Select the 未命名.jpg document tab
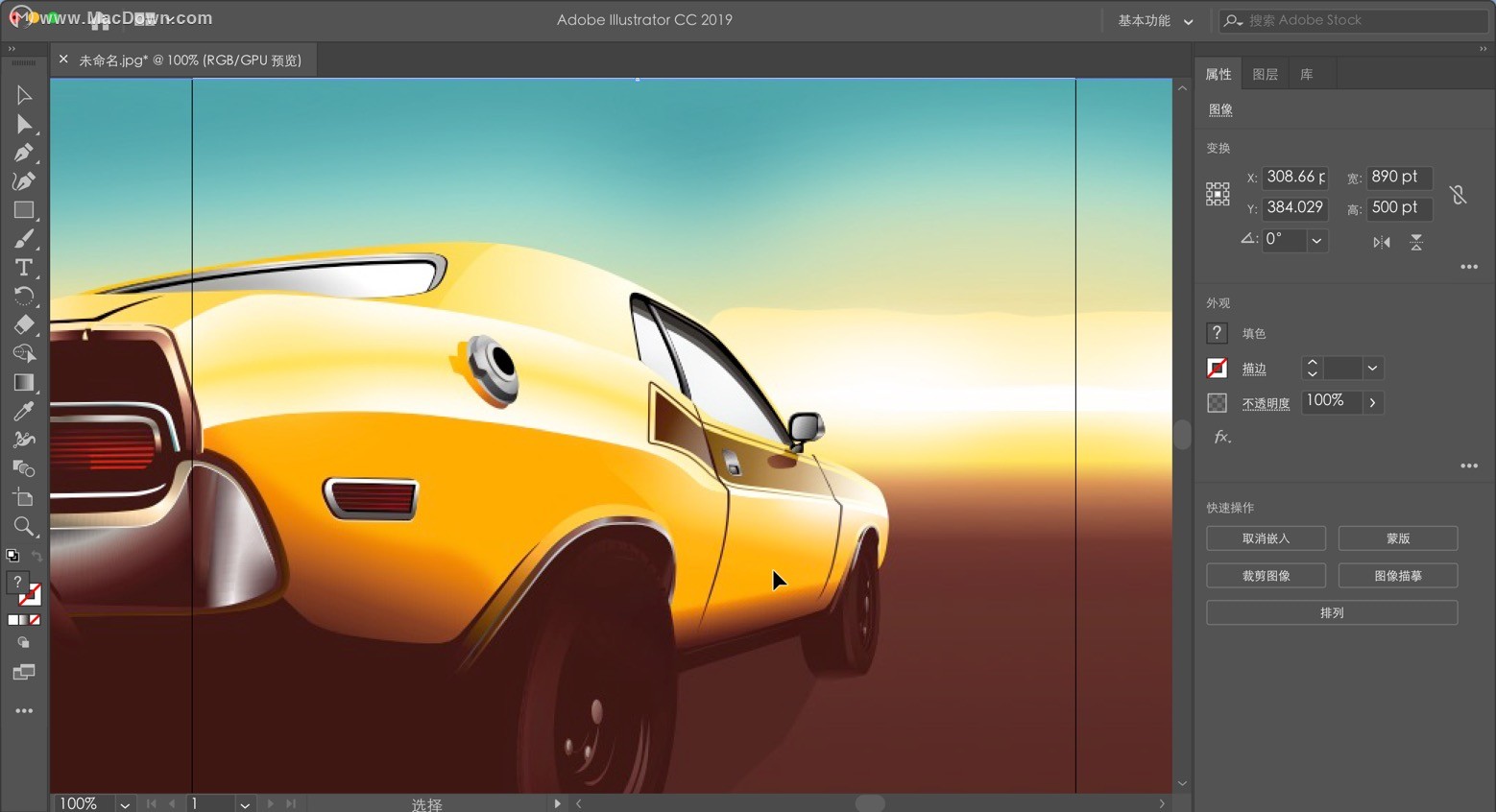This screenshot has width=1496, height=812. tap(190, 60)
